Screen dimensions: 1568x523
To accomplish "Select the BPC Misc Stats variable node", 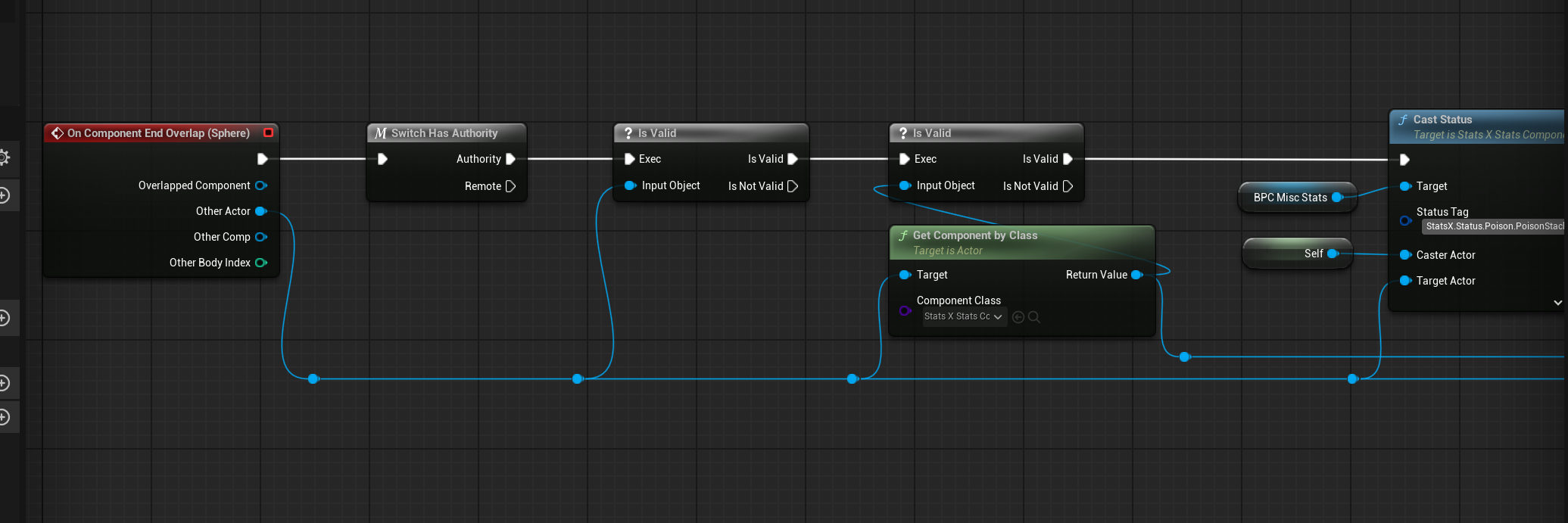I will click(1289, 198).
